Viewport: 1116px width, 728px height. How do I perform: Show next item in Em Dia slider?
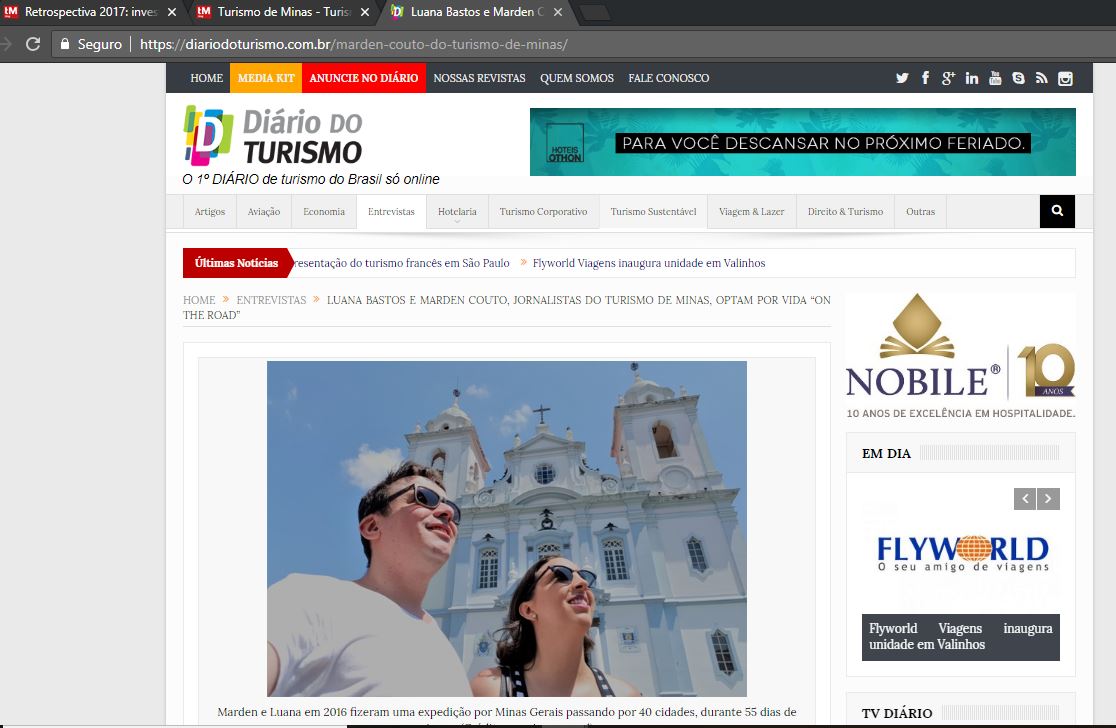pyautogui.click(x=1048, y=499)
